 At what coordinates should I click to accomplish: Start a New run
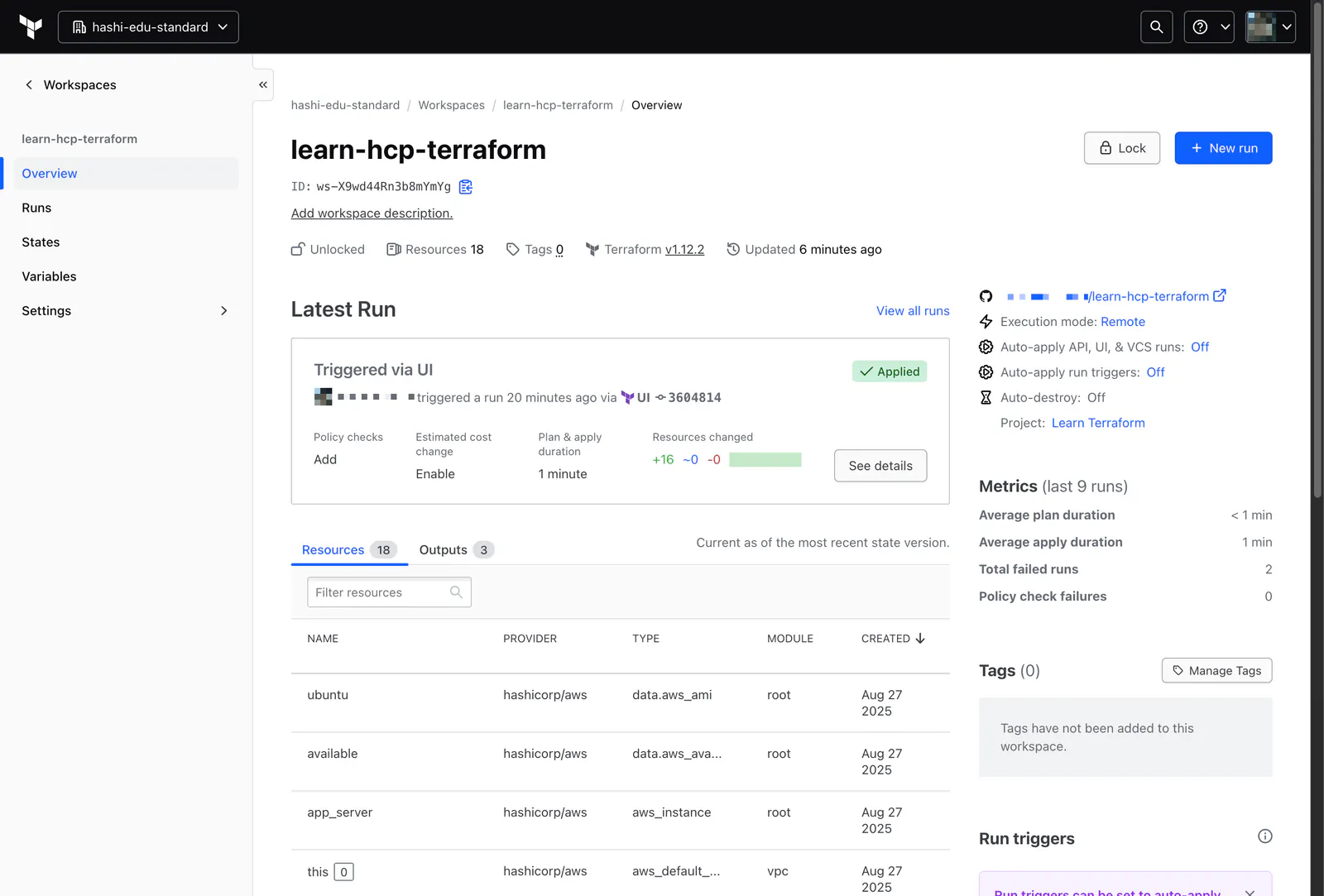(1223, 148)
